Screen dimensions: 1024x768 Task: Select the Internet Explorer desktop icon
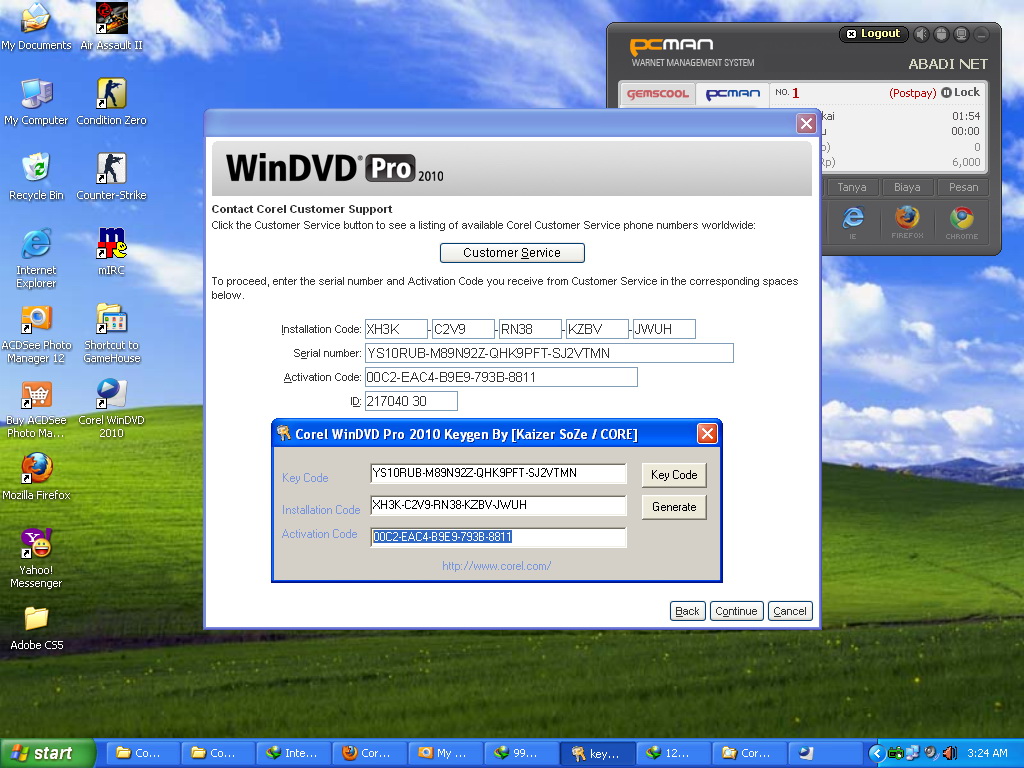[x=36, y=258]
